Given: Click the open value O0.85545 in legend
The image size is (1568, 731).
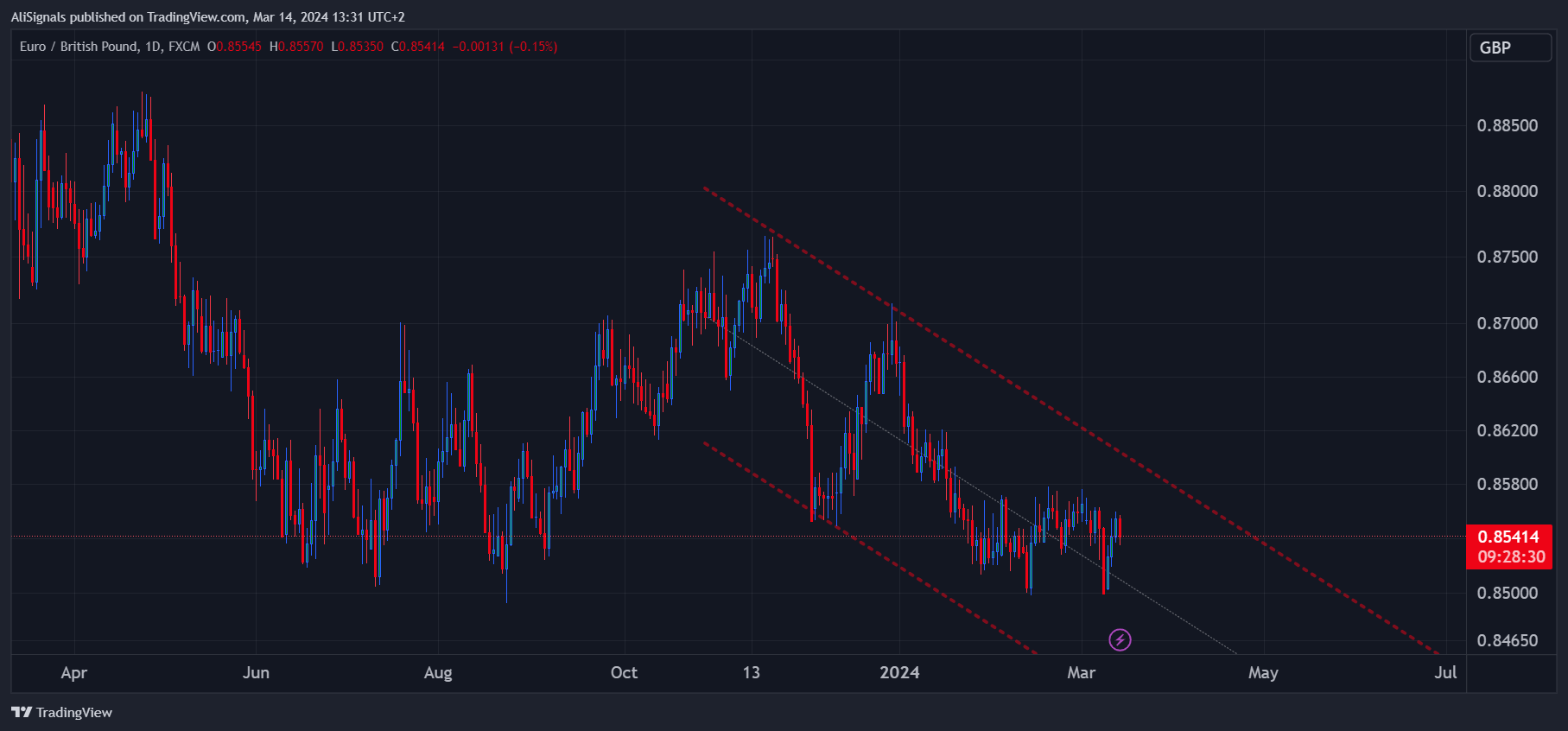Looking at the screenshot, I should click(x=234, y=47).
